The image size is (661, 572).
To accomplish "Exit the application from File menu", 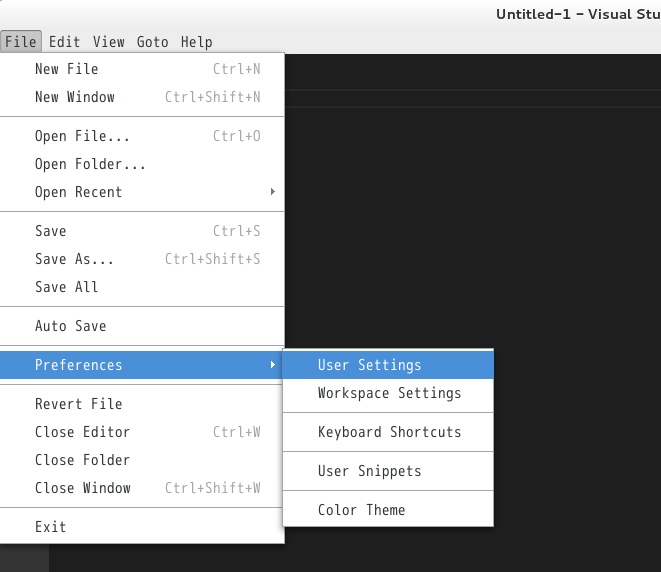I will click(x=50, y=527).
